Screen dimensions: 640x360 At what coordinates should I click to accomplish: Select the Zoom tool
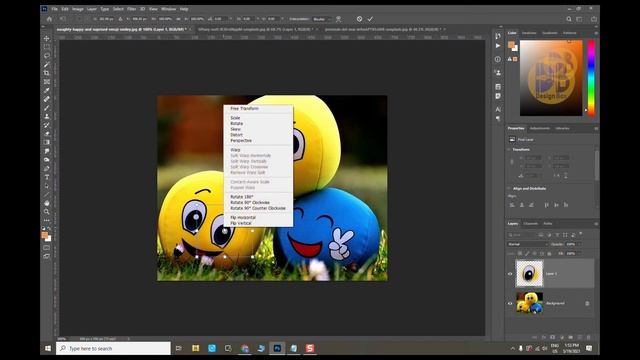(47, 211)
